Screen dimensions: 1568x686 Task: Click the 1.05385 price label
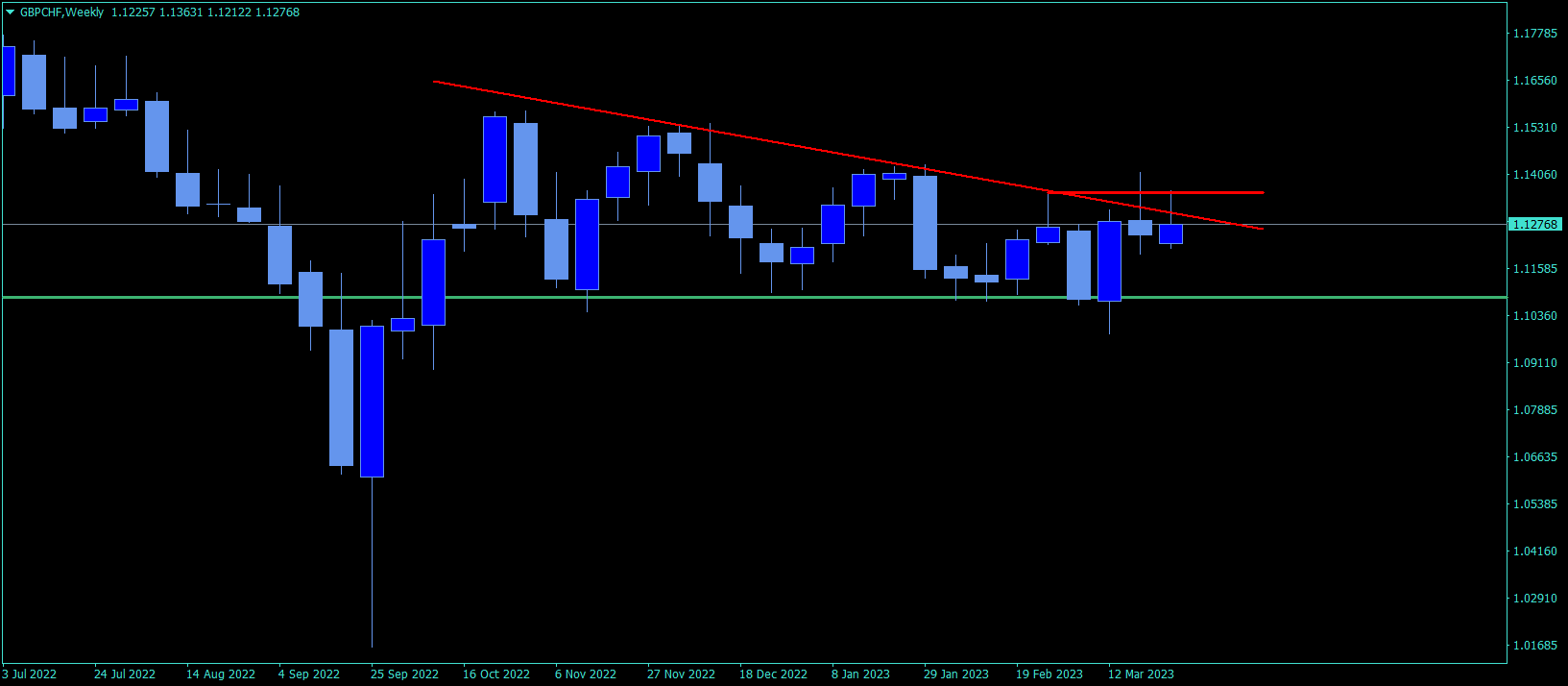pos(1535,504)
